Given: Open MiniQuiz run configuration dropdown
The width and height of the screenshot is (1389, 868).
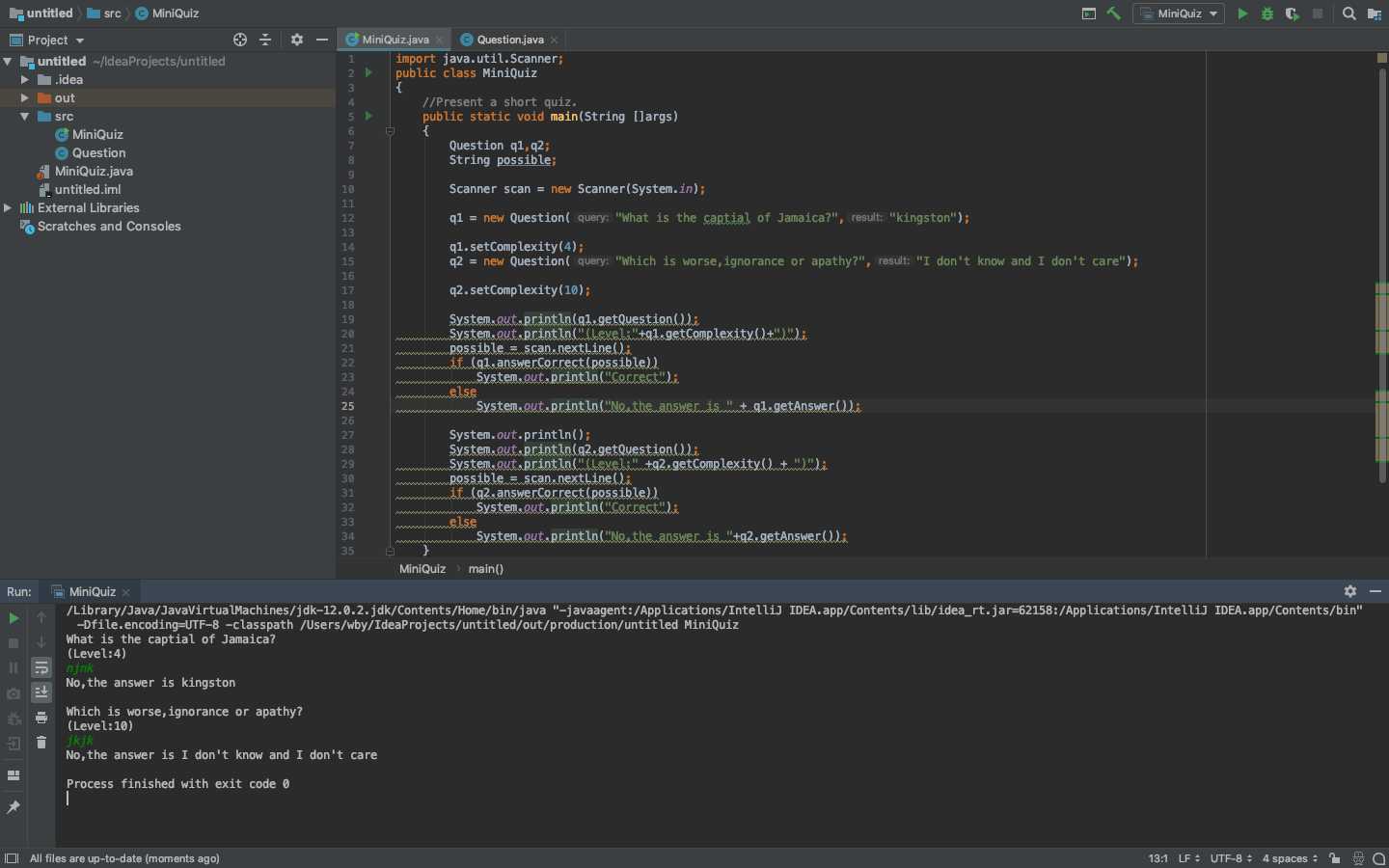Looking at the screenshot, I should click(x=1178, y=14).
